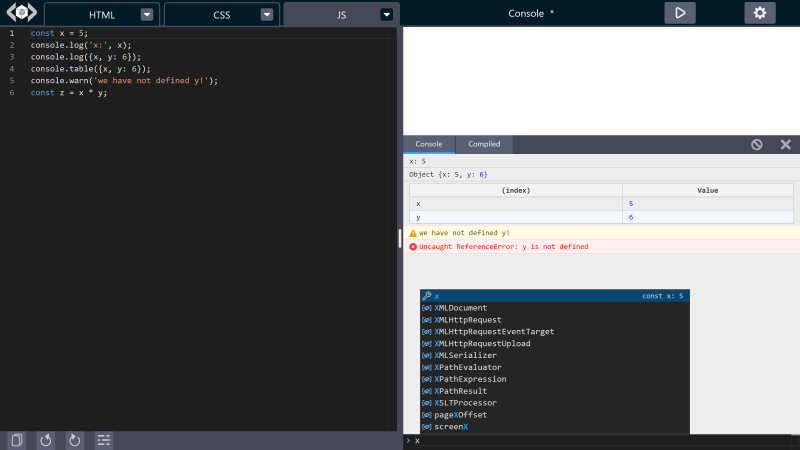Image resolution: width=800 pixels, height=450 pixels.
Task: Open the CSS language dropdown
Action: pyautogui.click(x=267, y=15)
